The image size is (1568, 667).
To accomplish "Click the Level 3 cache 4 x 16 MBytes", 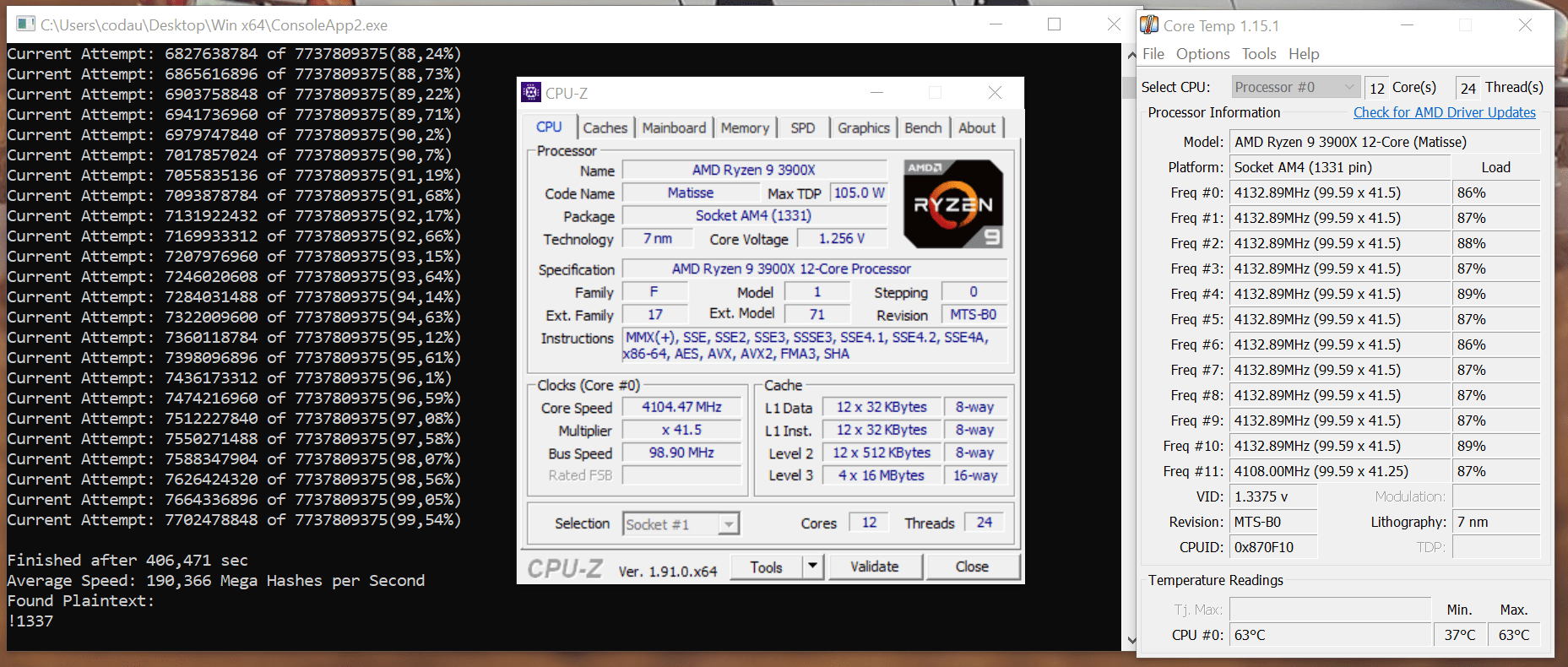I will click(x=881, y=475).
